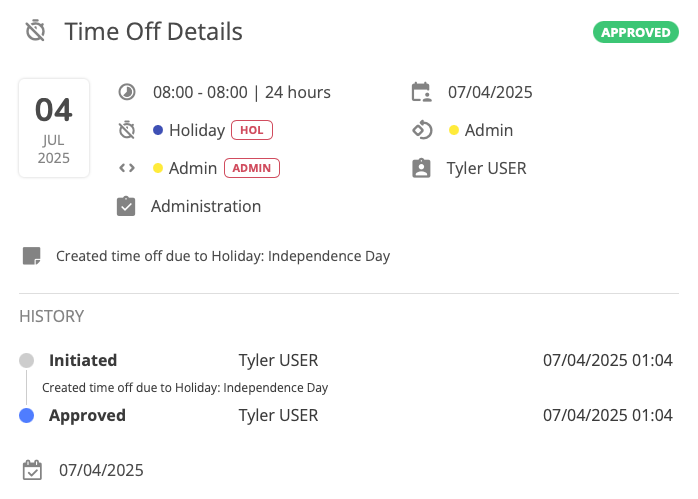
Task: Click the blue Holiday color dot
Action: point(158,130)
